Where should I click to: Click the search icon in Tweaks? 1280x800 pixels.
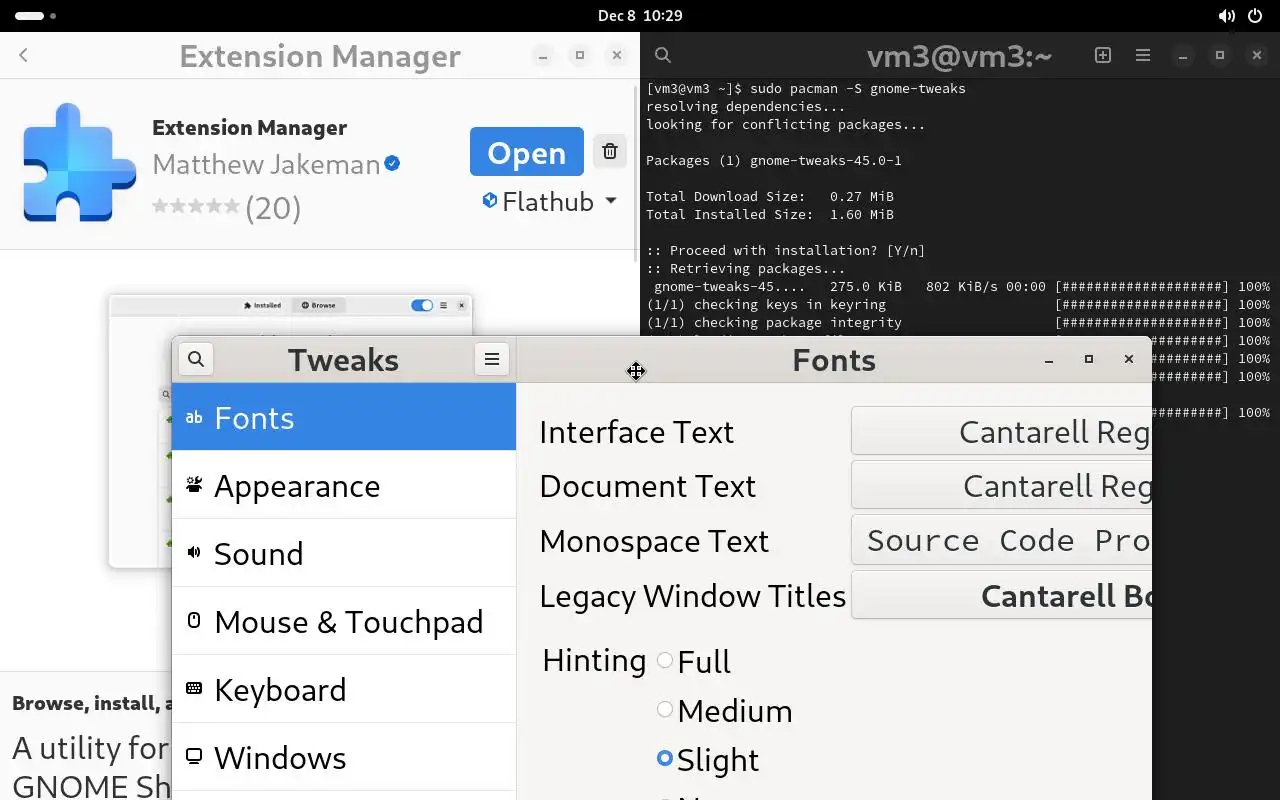point(196,360)
